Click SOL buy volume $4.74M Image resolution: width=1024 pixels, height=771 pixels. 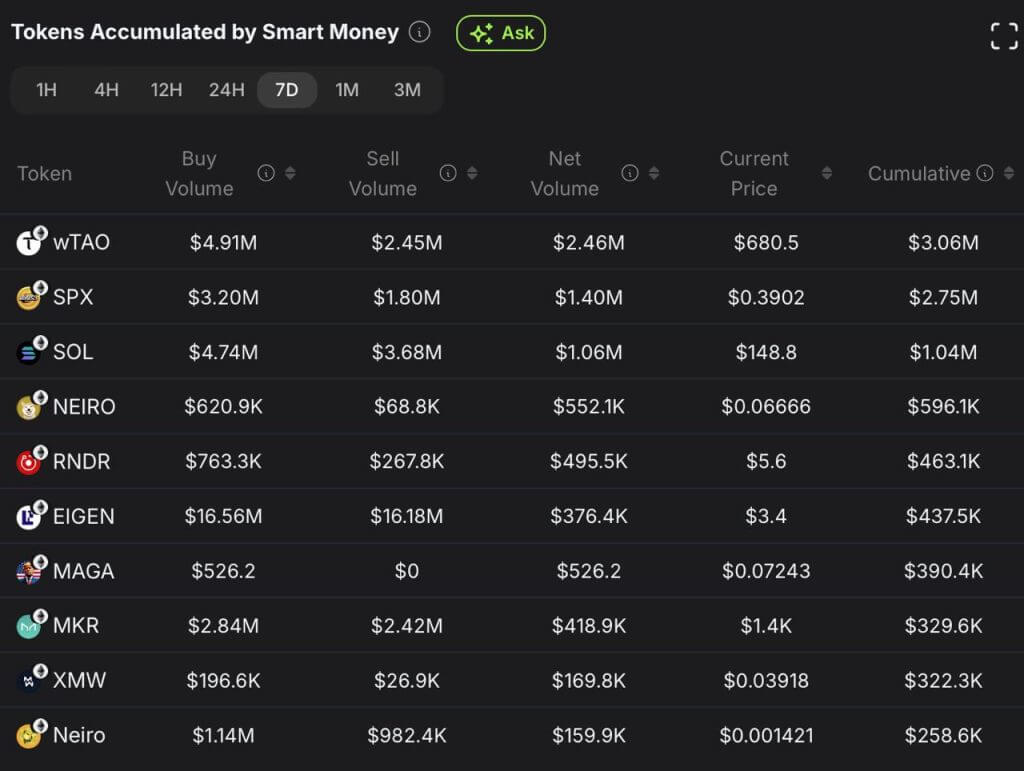click(223, 353)
